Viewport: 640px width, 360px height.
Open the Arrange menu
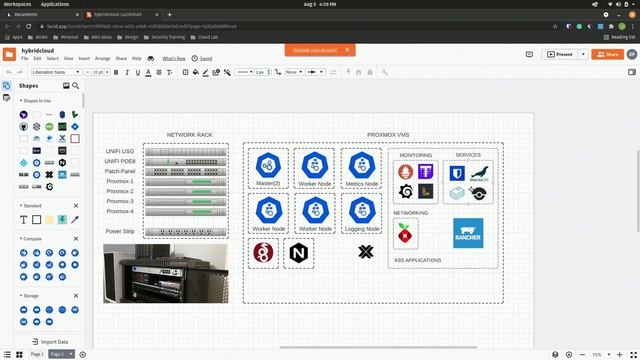(103, 58)
